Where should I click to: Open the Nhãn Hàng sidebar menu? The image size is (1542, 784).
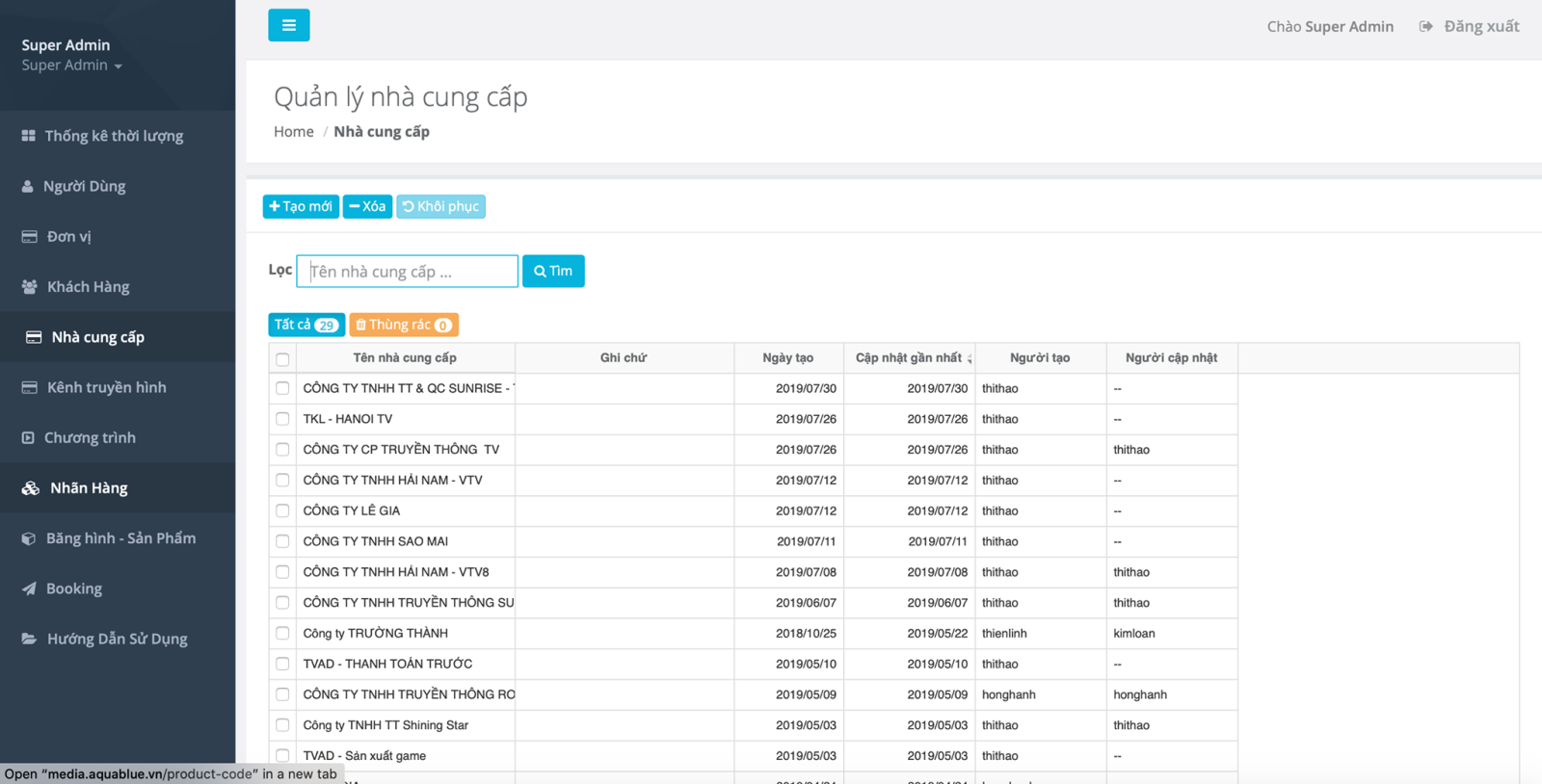(89, 488)
